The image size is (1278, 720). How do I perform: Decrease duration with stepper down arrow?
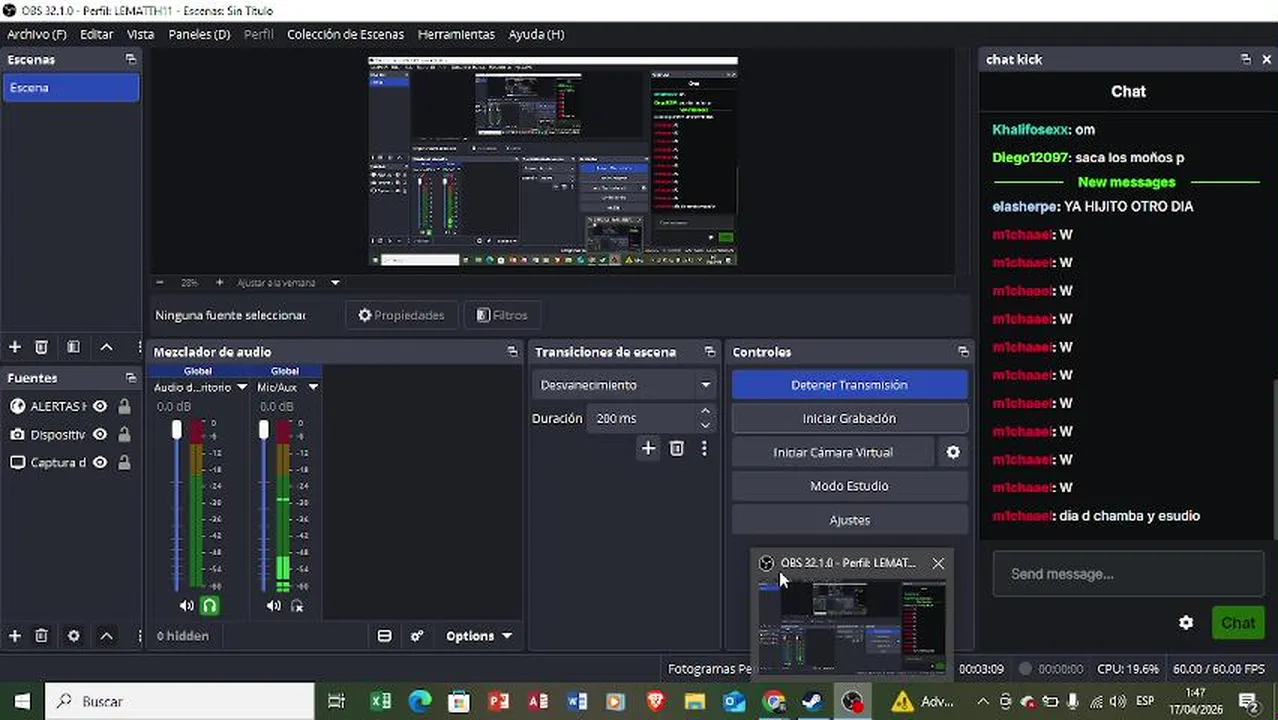[705, 425]
